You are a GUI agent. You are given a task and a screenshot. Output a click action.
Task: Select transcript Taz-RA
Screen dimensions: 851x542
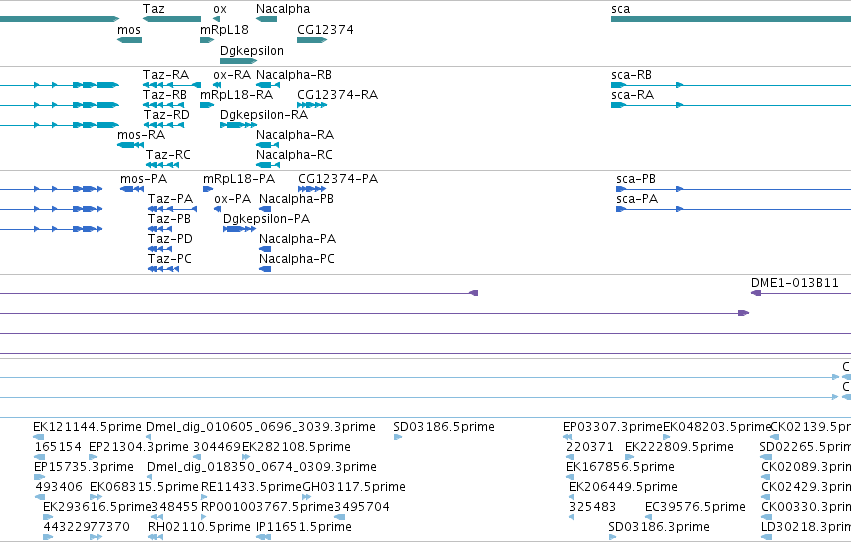172,85
